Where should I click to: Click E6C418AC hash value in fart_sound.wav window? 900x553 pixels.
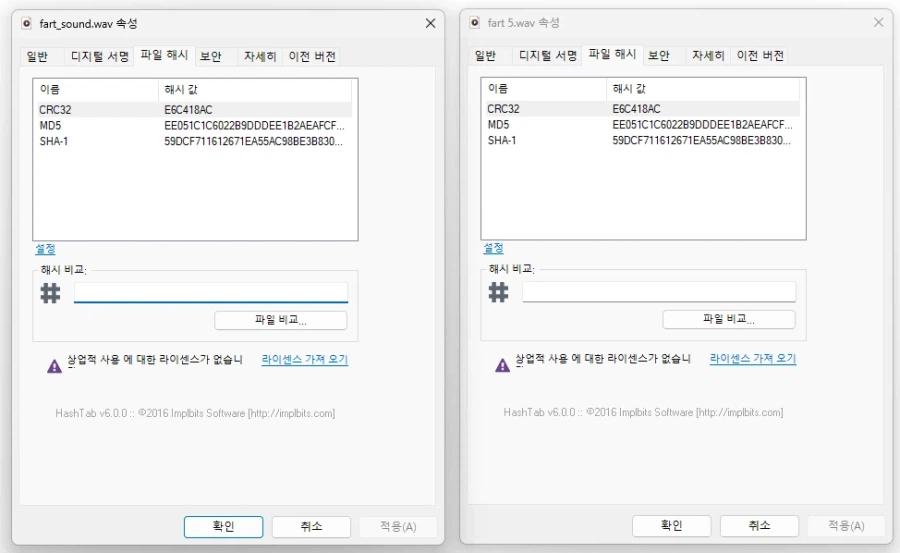pos(188,110)
